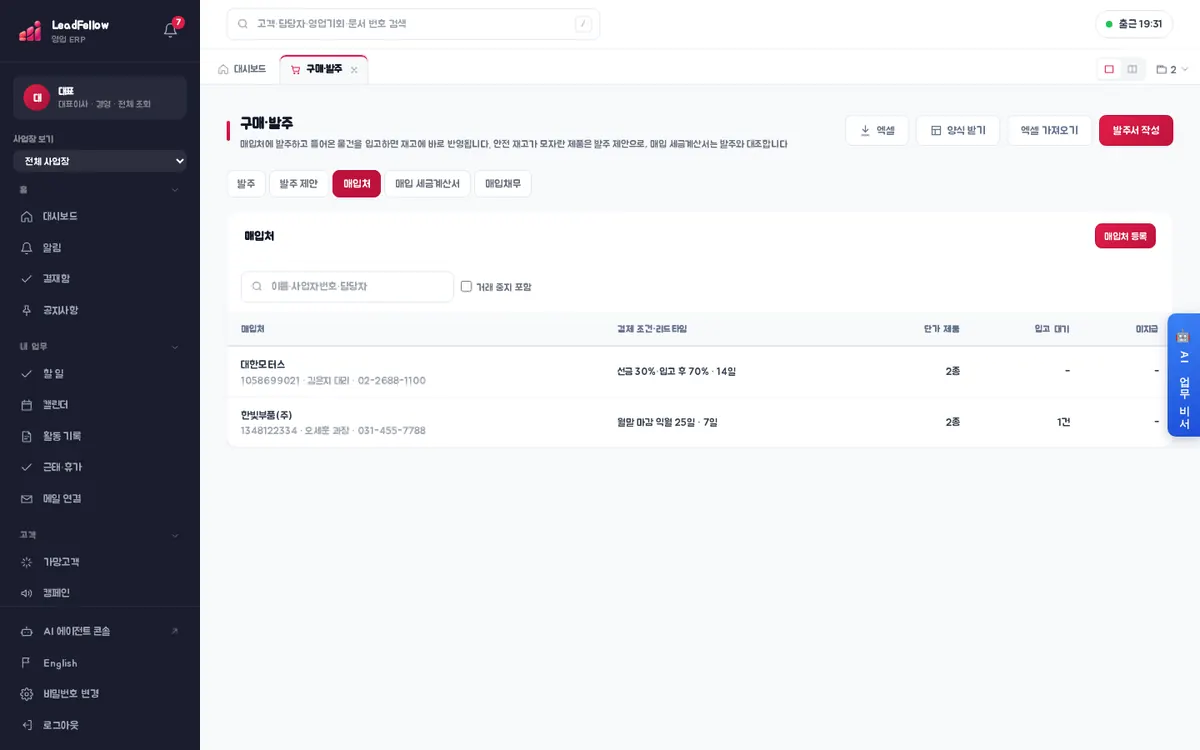Viewport: 1200px width, 750px height.
Task: Click 월말 마감 익월 25일 · 7일 cell
Action: (x=667, y=422)
